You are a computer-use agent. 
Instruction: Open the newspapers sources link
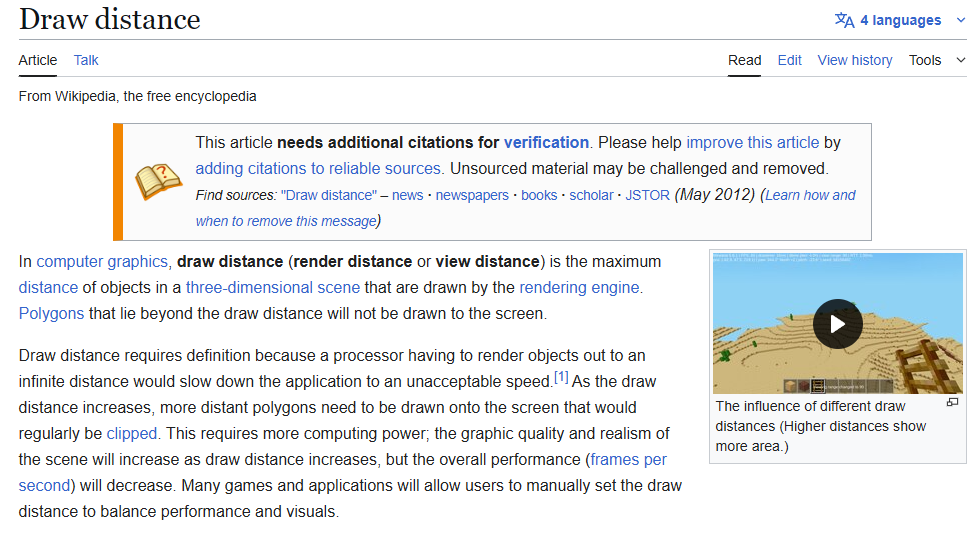(x=472, y=195)
